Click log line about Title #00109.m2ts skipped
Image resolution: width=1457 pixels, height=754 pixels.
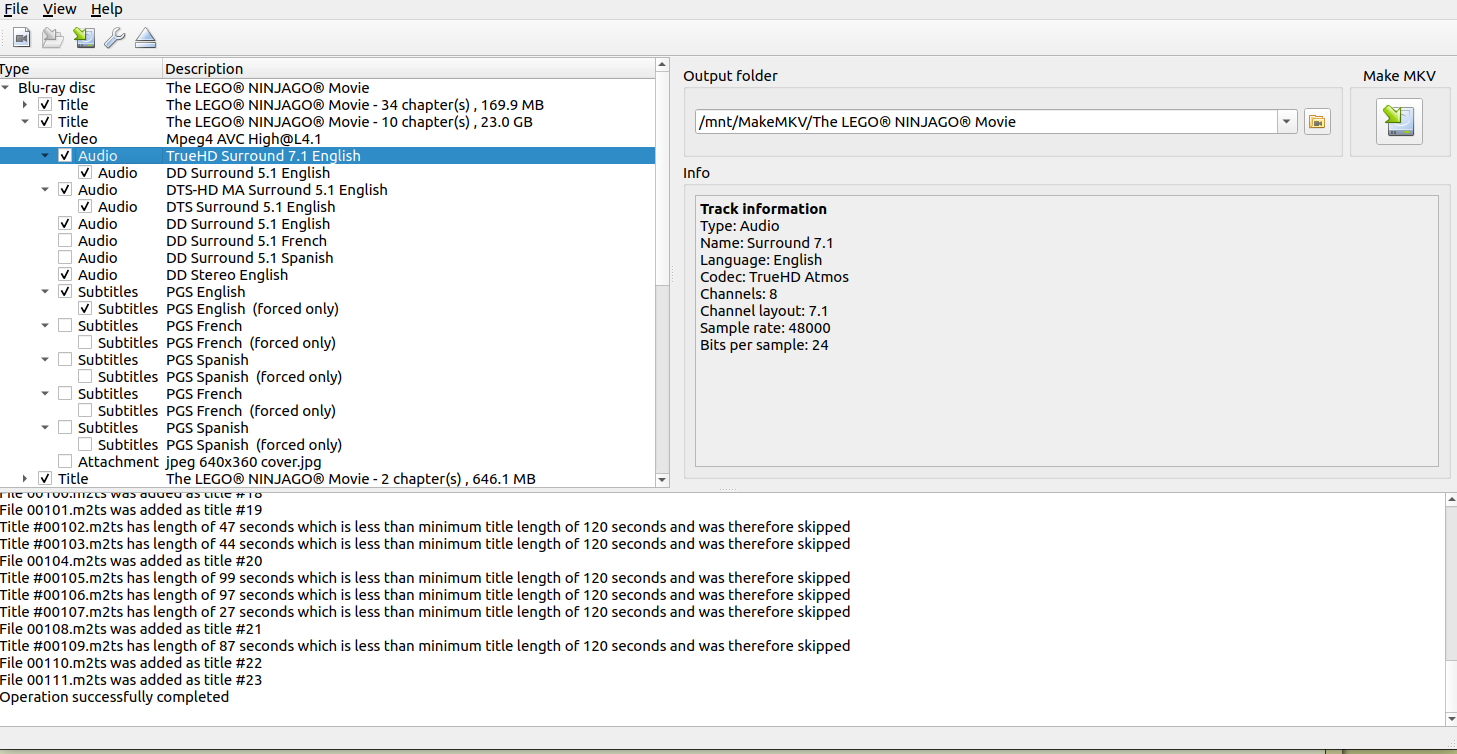pyautogui.click(x=425, y=646)
